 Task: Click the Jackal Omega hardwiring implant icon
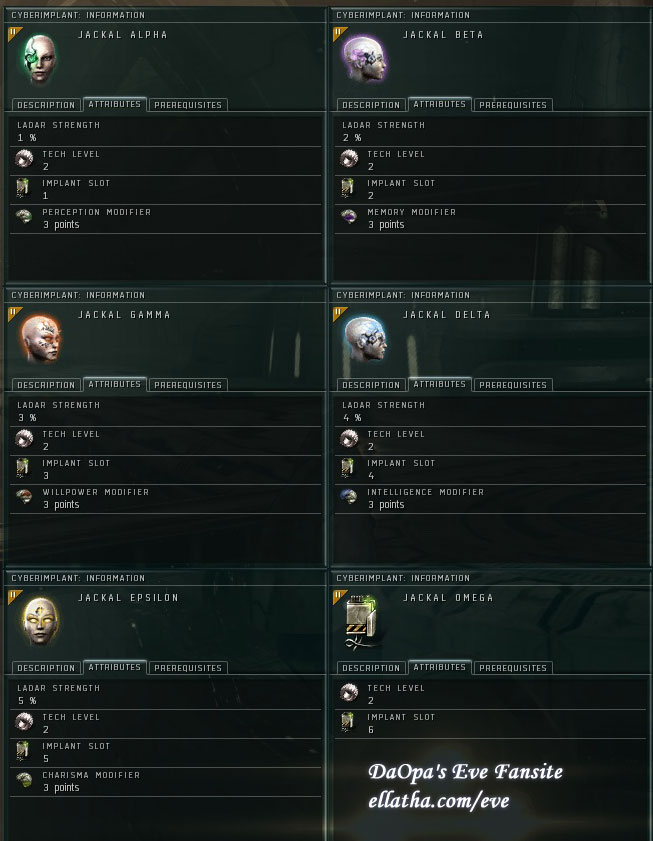point(362,621)
